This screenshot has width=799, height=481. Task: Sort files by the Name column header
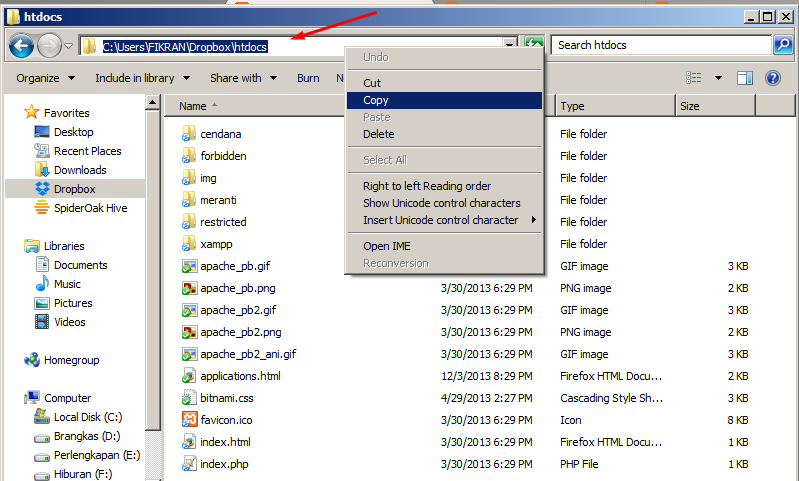point(193,106)
